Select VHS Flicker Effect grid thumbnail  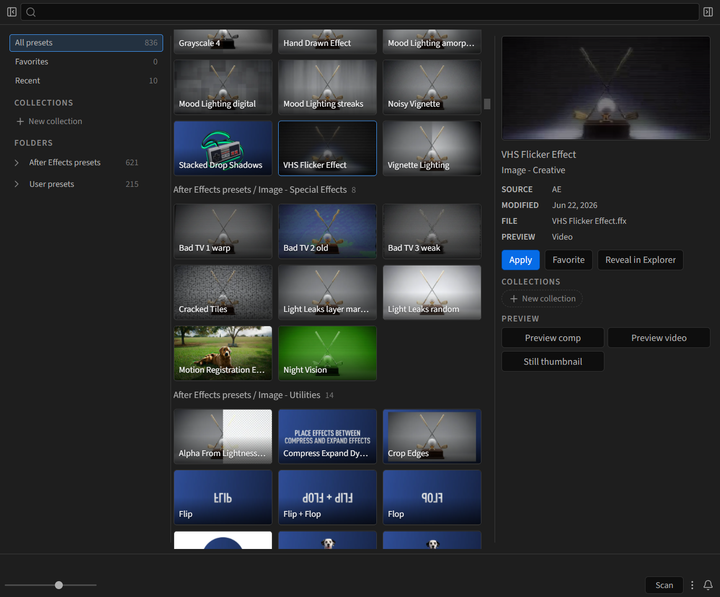pyautogui.click(x=327, y=148)
